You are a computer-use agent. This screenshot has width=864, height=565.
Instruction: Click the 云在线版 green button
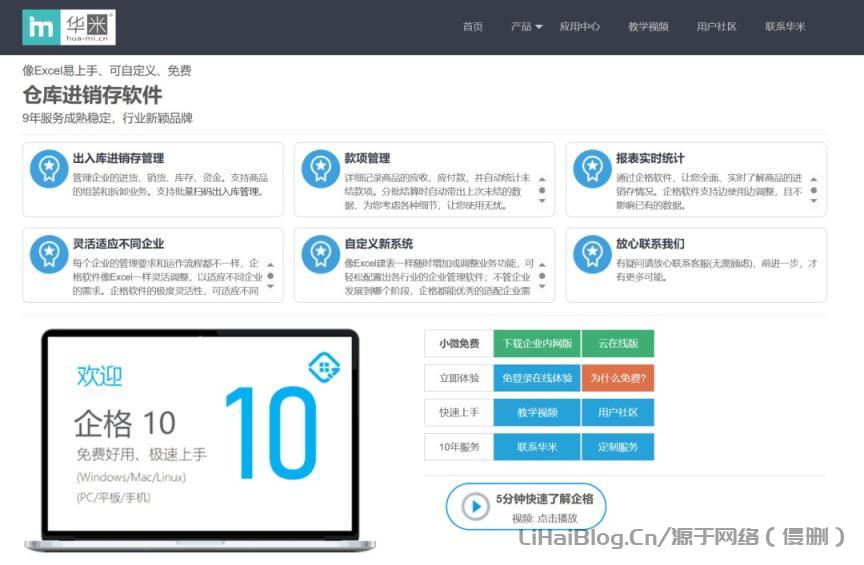[x=618, y=343]
